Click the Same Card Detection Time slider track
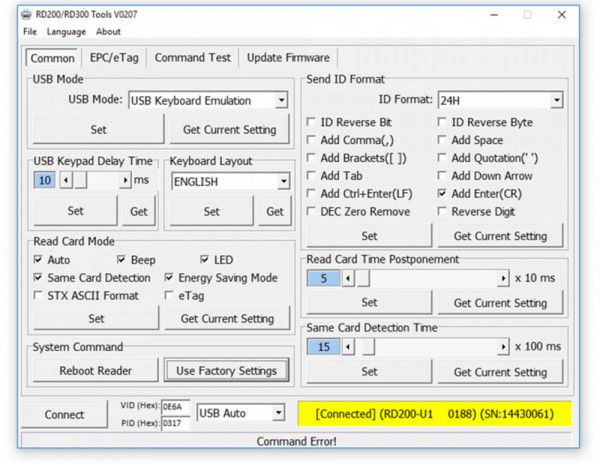 [x=430, y=347]
